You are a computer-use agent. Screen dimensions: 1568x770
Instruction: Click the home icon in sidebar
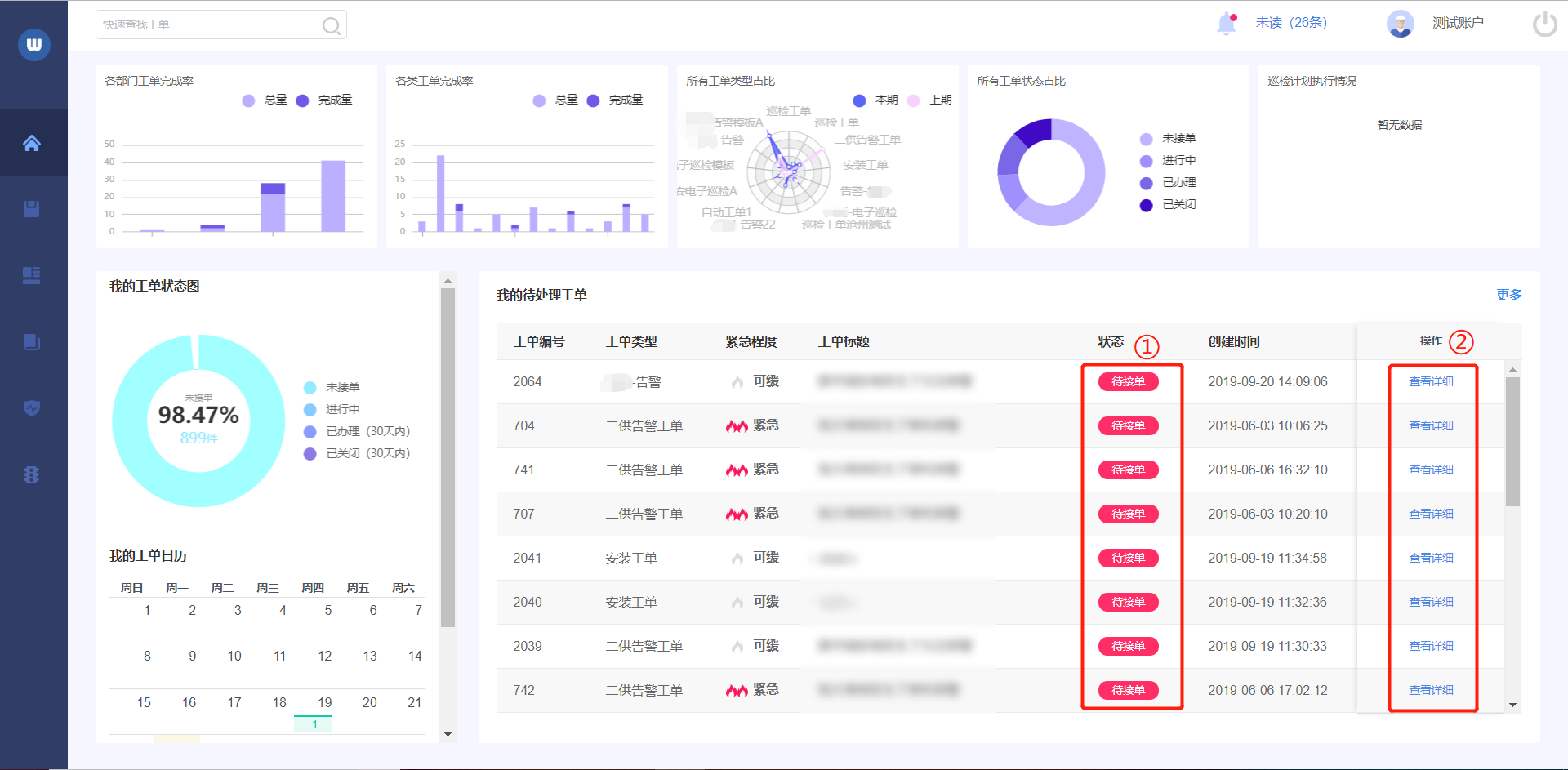32,144
